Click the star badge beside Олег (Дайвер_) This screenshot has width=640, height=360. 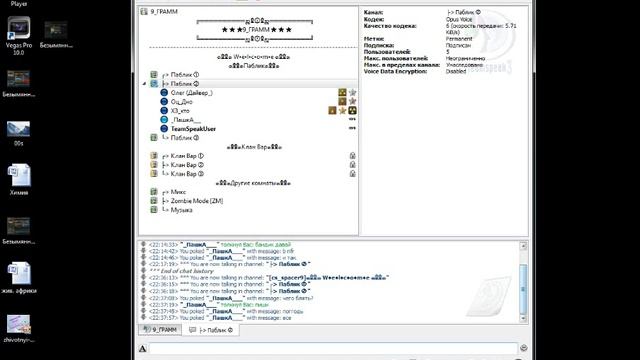353,93
